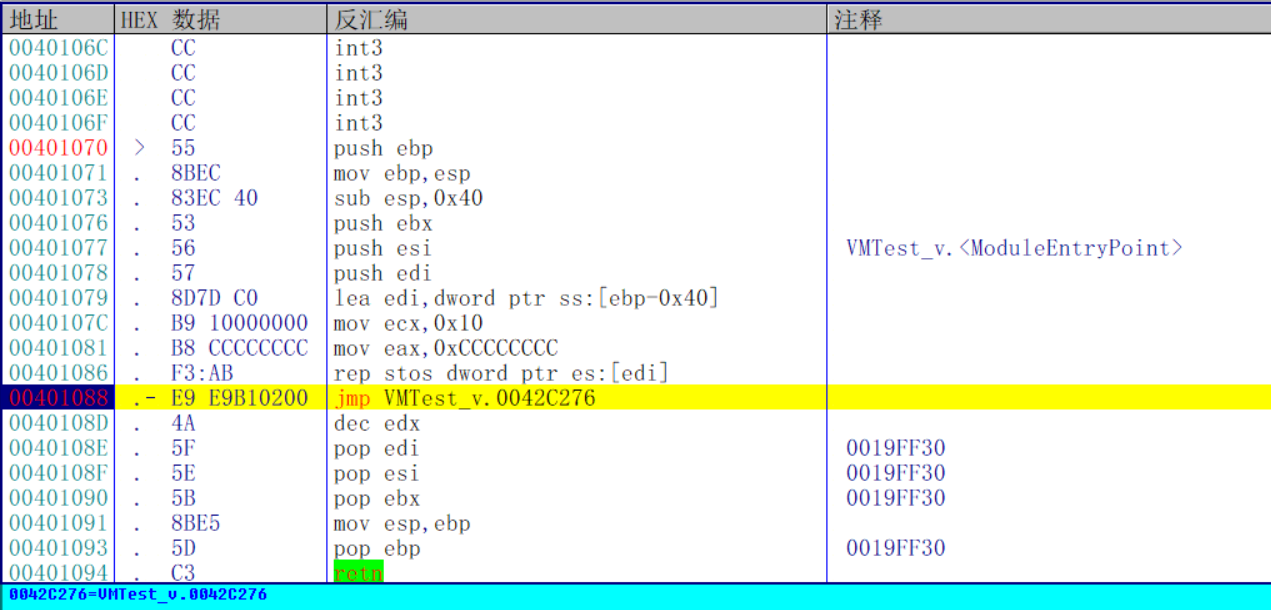Click the 反汇编 column header

[577, 19]
